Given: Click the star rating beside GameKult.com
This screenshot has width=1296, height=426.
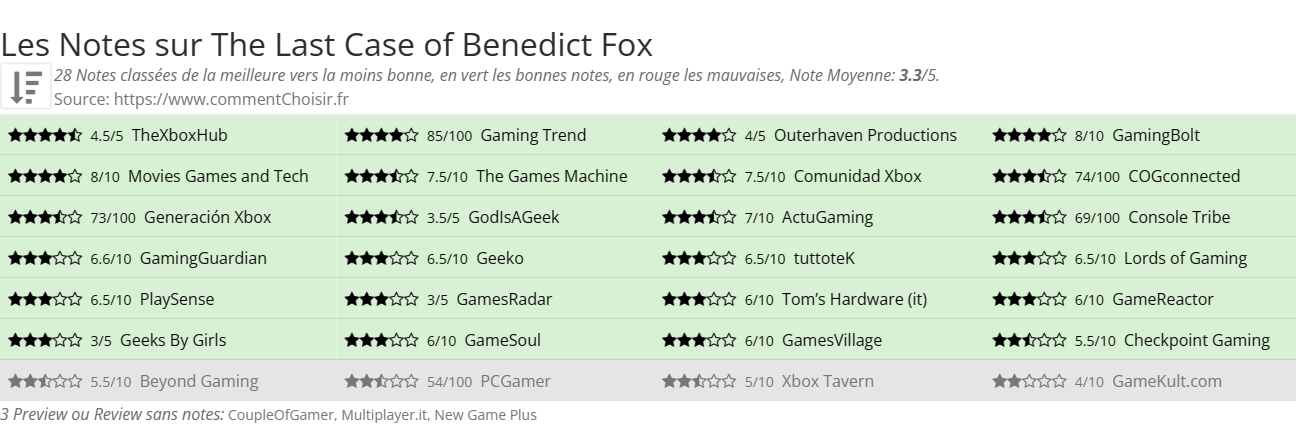Looking at the screenshot, I should point(1029,381).
